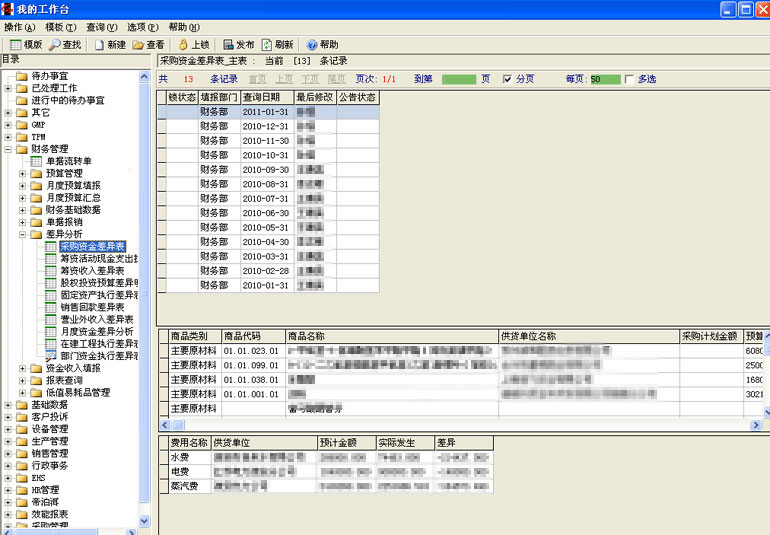Screen dimensions: 770x535
Task: Click the 查询日期 column header
Action: coord(266,97)
